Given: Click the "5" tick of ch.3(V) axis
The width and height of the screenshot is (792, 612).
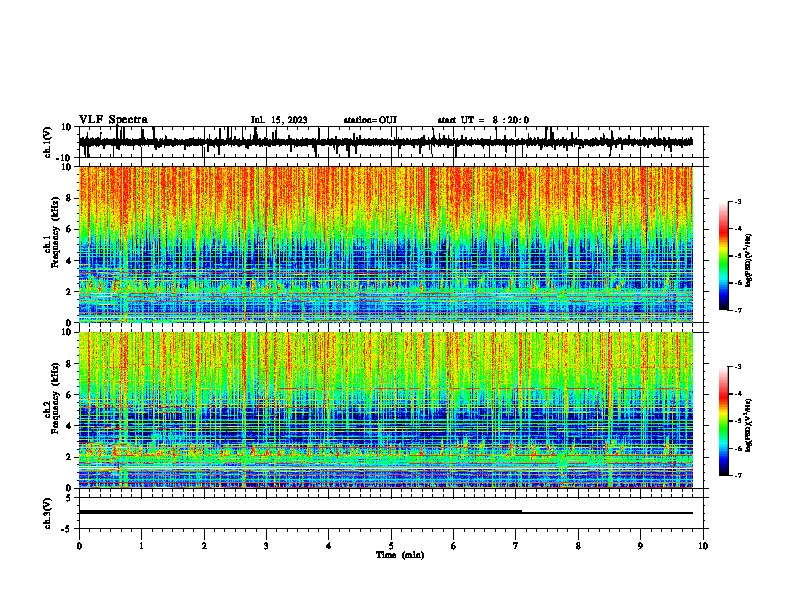Looking at the screenshot, I should (x=70, y=498).
